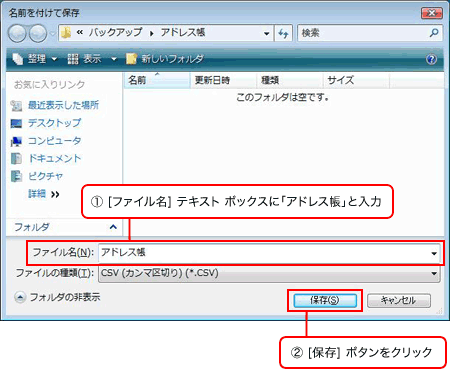Click the コンピュータ icon in sidebar
Screen dimensions: 450x369
click(x=16, y=141)
